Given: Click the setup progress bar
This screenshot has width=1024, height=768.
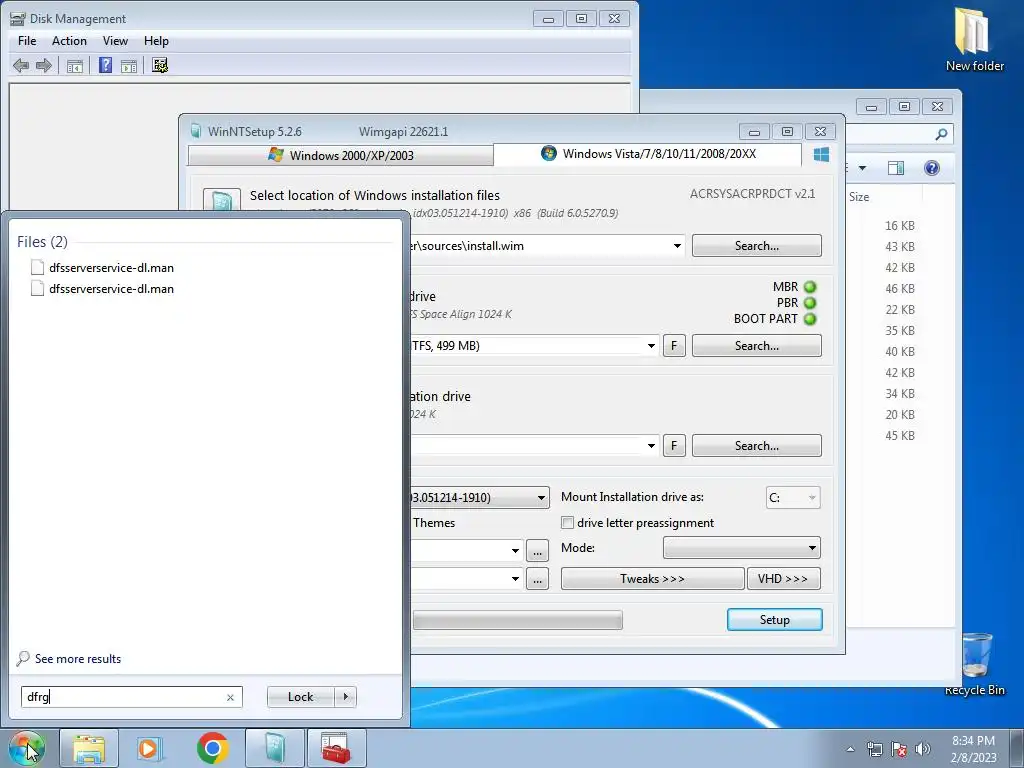Looking at the screenshot, I should click(x=517, y=620).
